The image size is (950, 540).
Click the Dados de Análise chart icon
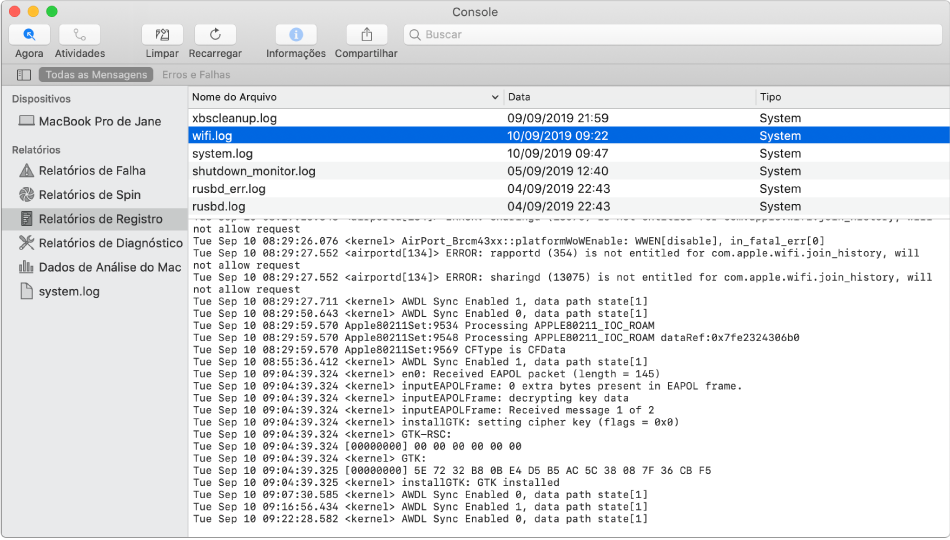[26, 267]
